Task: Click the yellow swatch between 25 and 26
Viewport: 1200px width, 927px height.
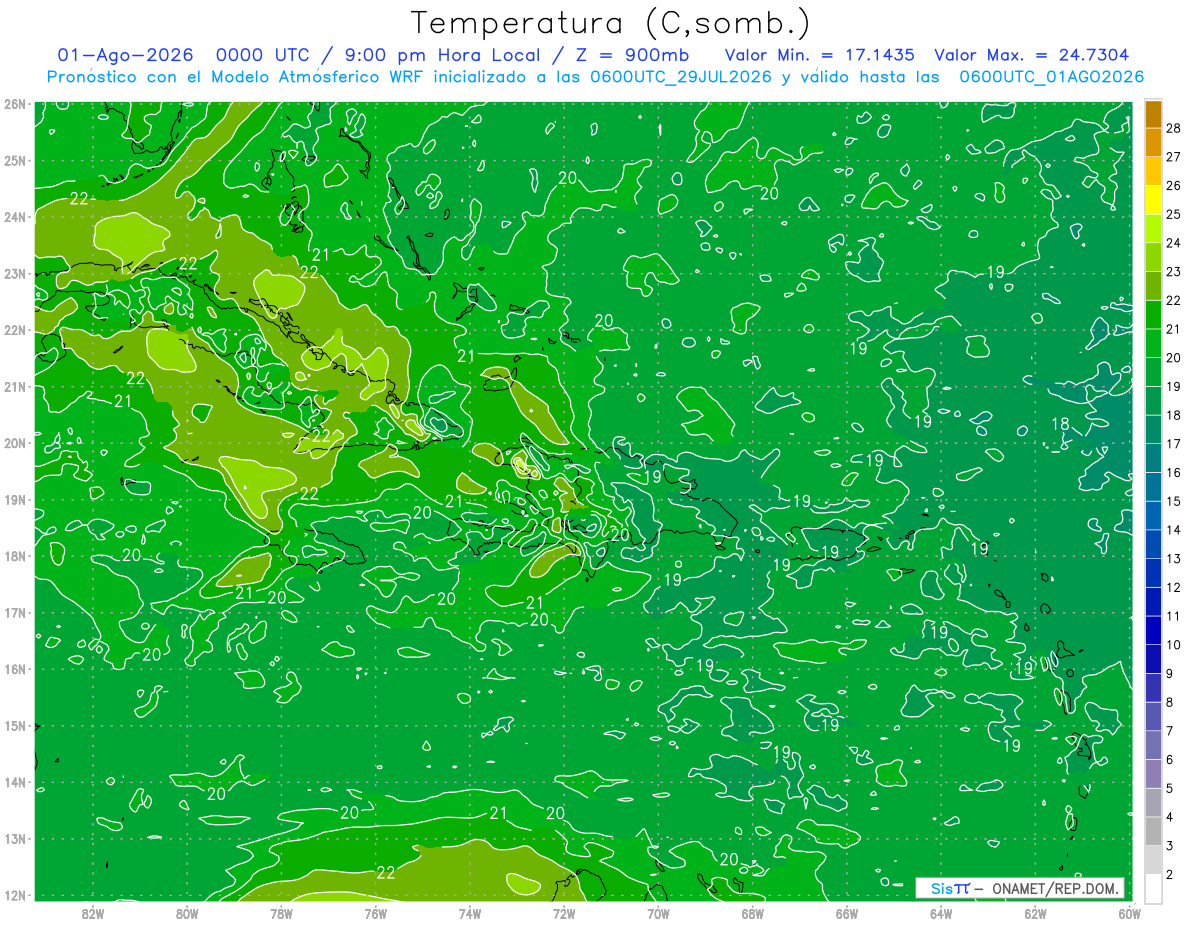Action: click(1153, 200)
